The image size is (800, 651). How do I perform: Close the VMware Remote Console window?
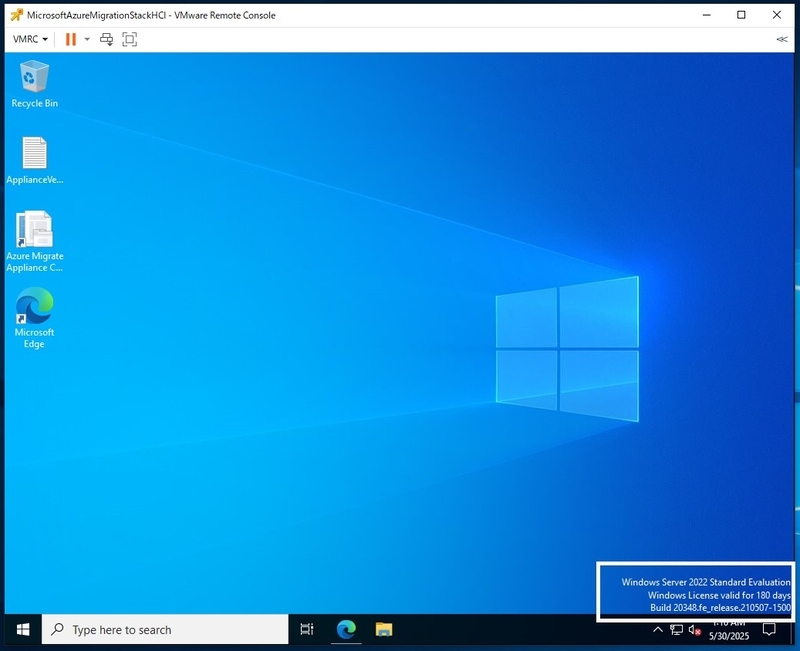click(777, 15)
